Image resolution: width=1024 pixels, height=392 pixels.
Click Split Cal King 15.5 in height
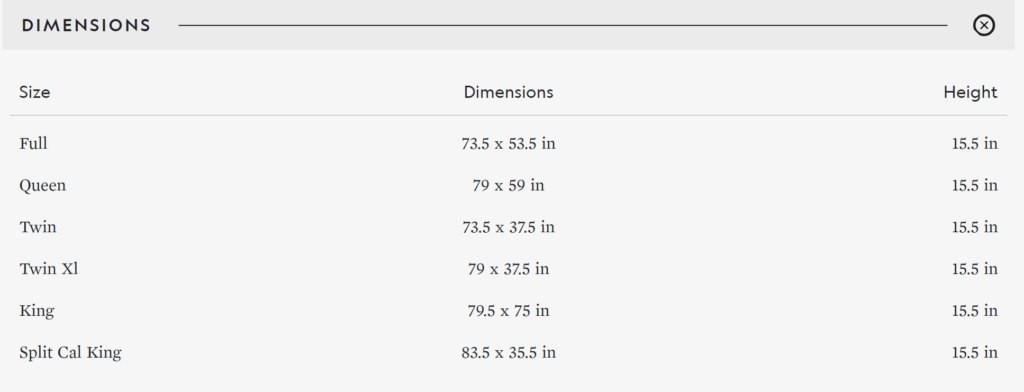(x=974, y=352)
